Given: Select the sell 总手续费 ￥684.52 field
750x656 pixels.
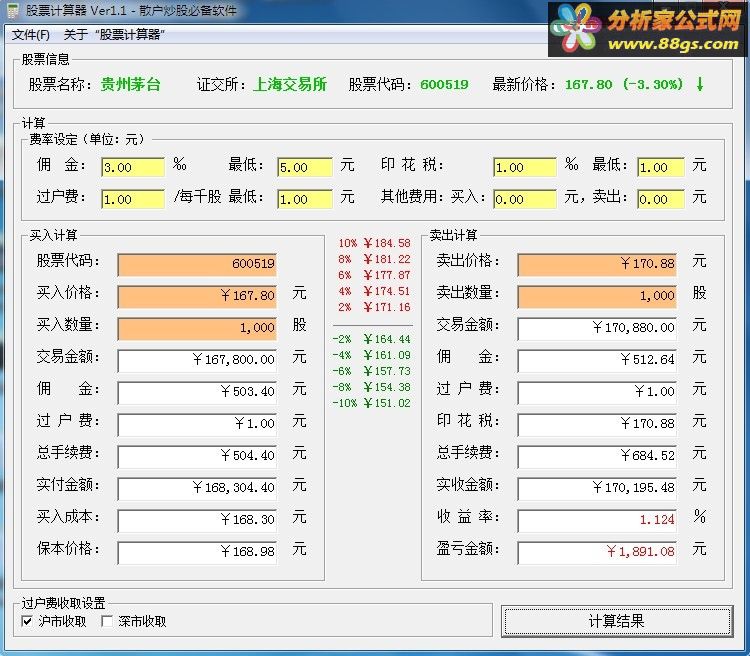Looking at the screenshot, I should click(x=597, y=456).
